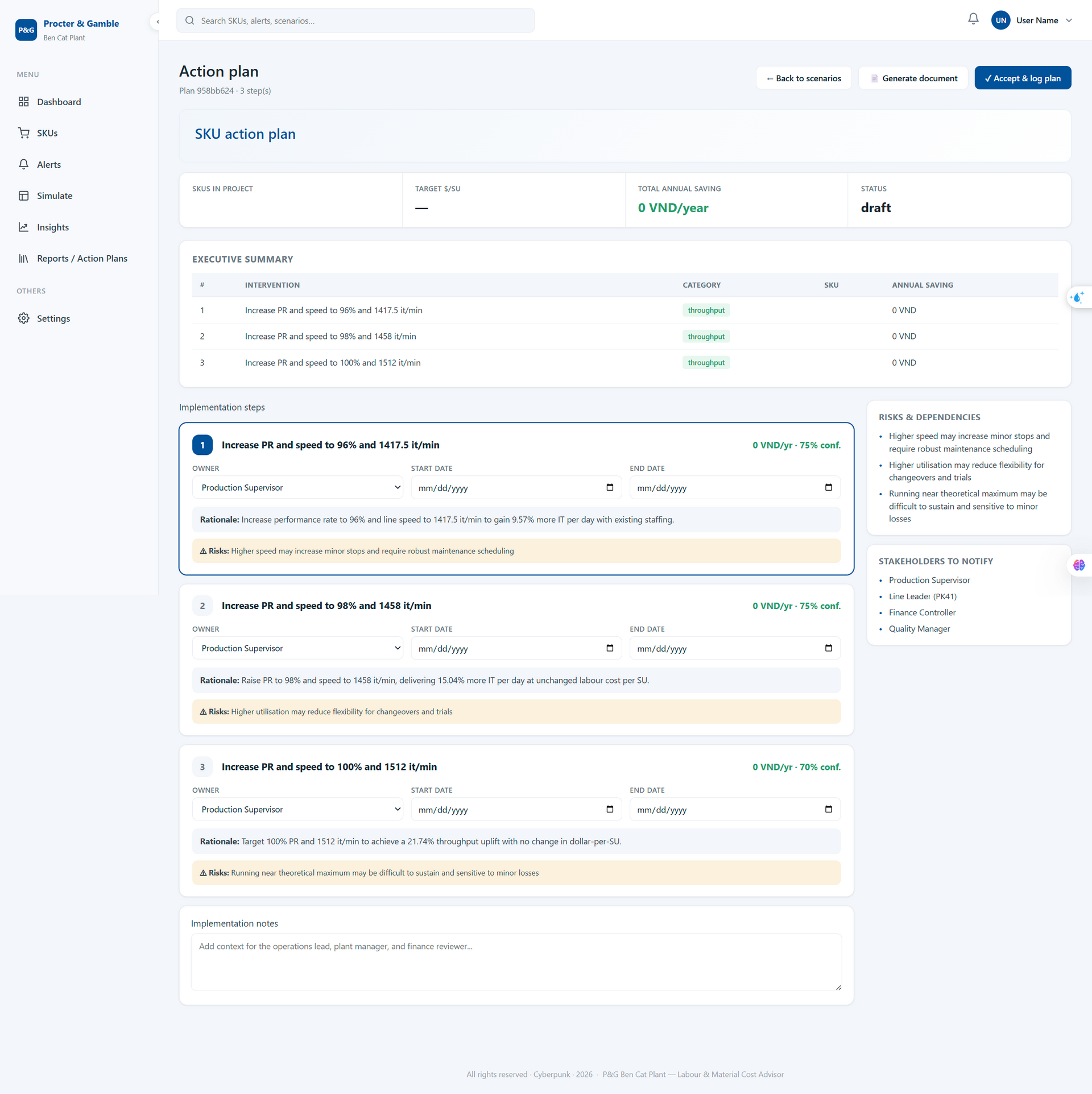Screen dimensions: 1092x1094
Task: Open notifications bell in top bar
Action: (973, 19)
